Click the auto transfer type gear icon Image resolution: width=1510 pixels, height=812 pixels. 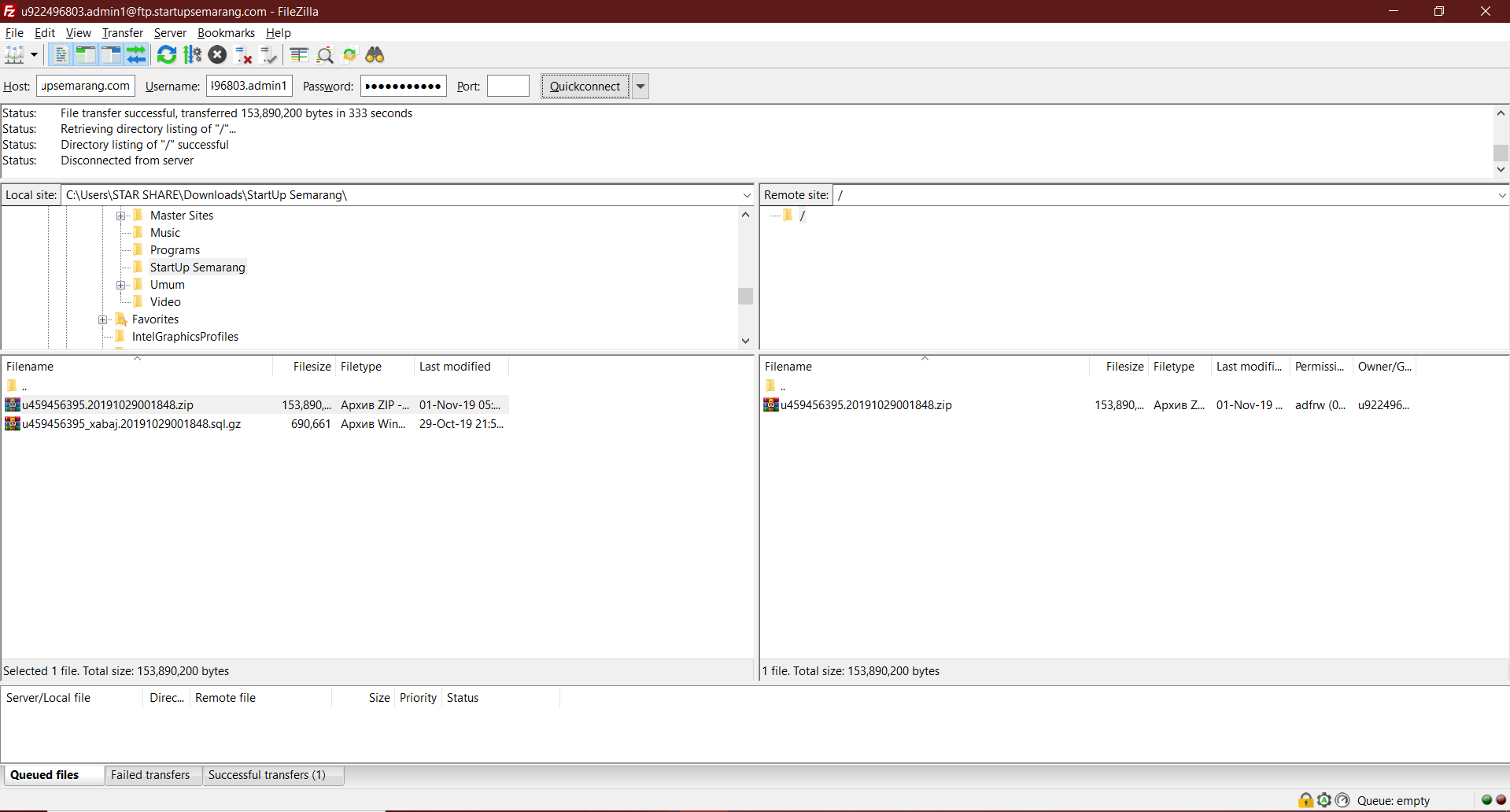pyautogui.click(x=1324, y=800)
